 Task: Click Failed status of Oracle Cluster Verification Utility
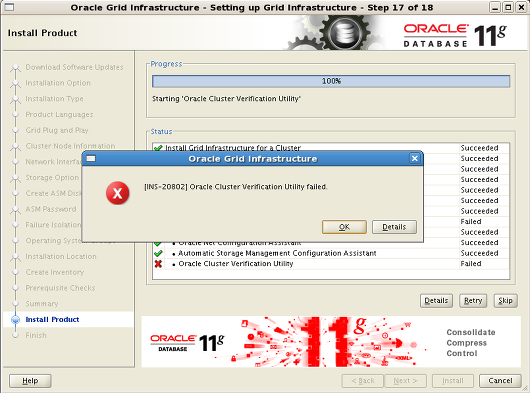coord(471,264)
